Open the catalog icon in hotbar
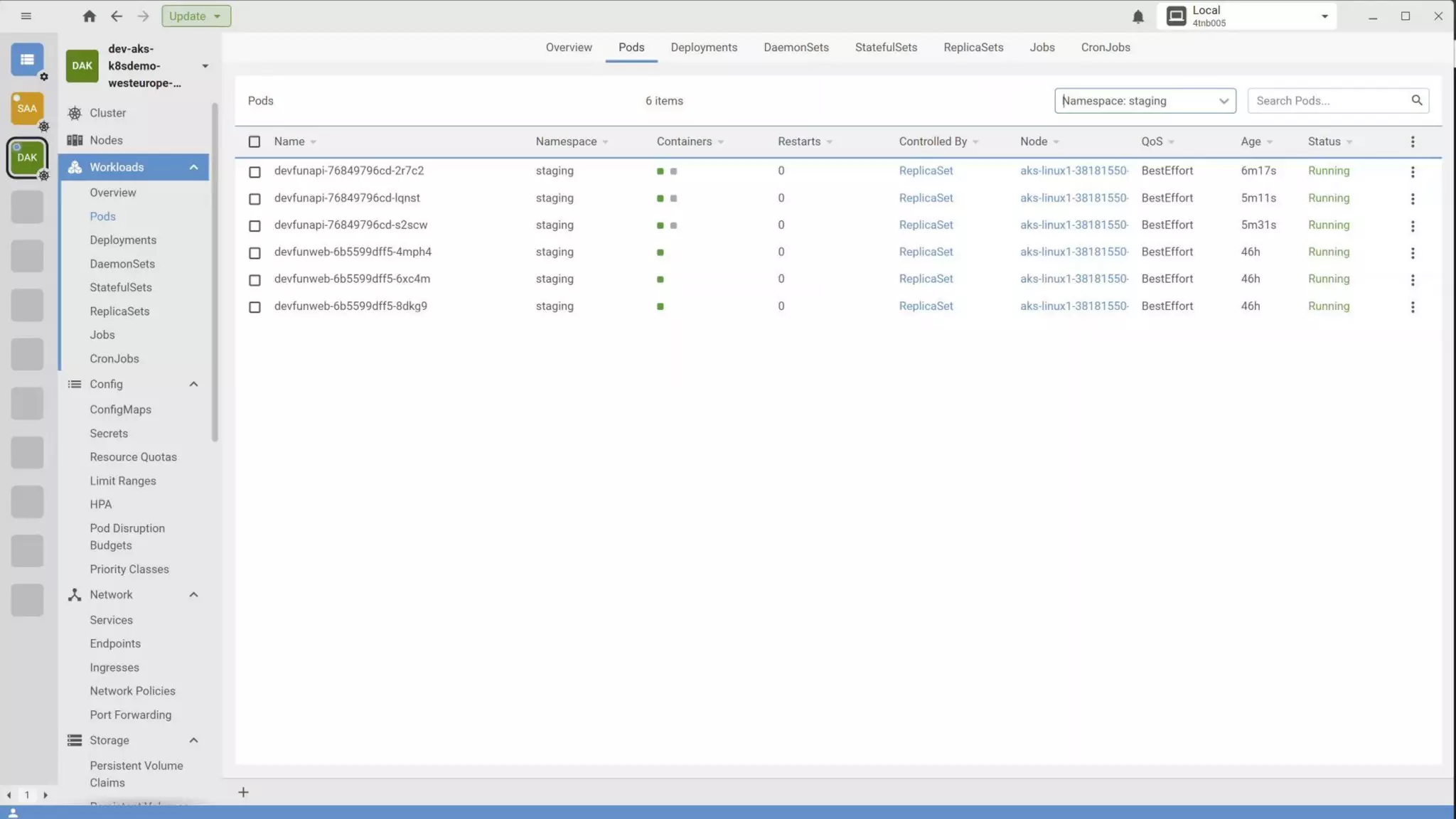 tap(27, 60)
